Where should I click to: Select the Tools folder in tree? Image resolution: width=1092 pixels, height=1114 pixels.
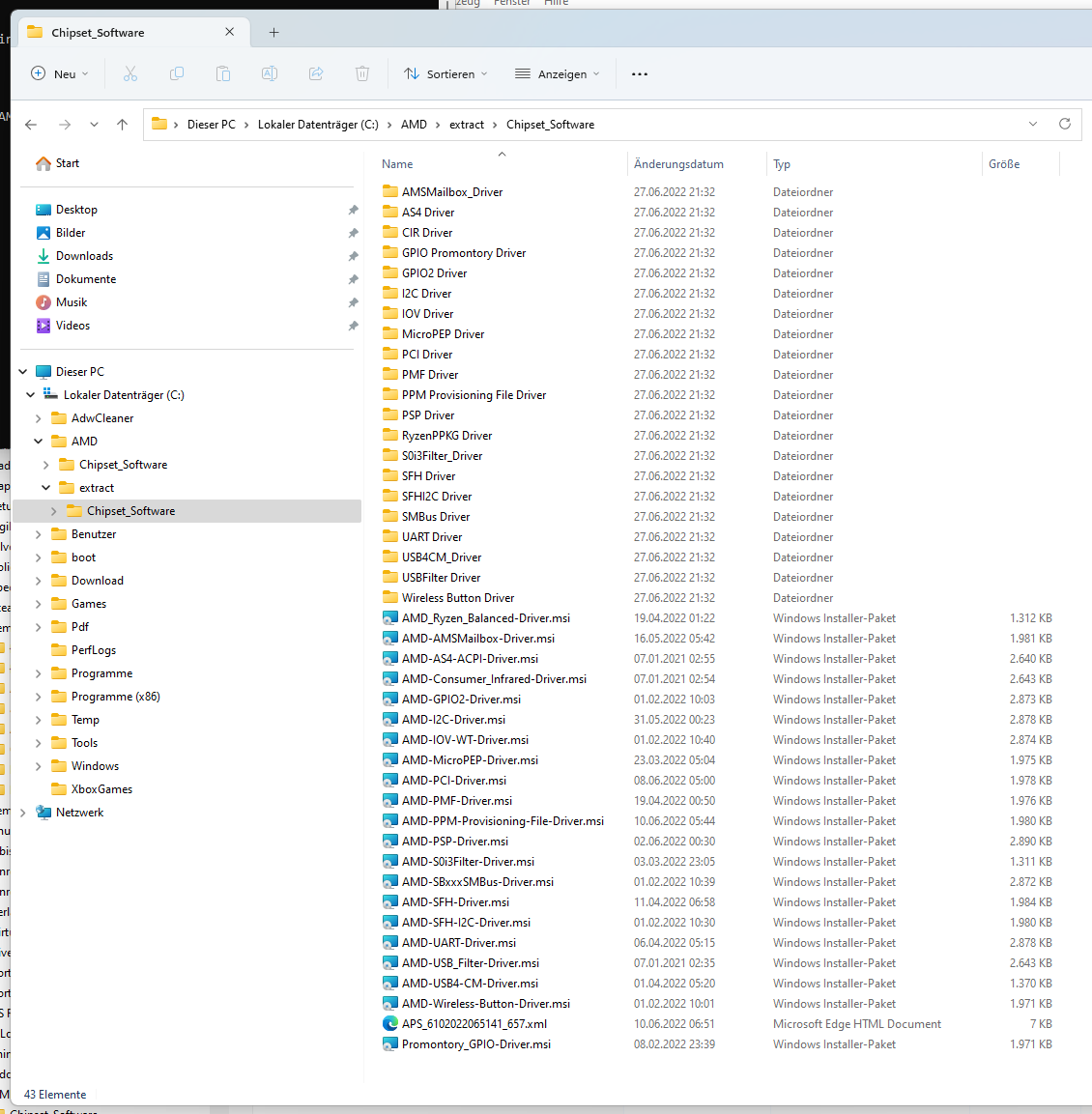(x=73, y=743)
